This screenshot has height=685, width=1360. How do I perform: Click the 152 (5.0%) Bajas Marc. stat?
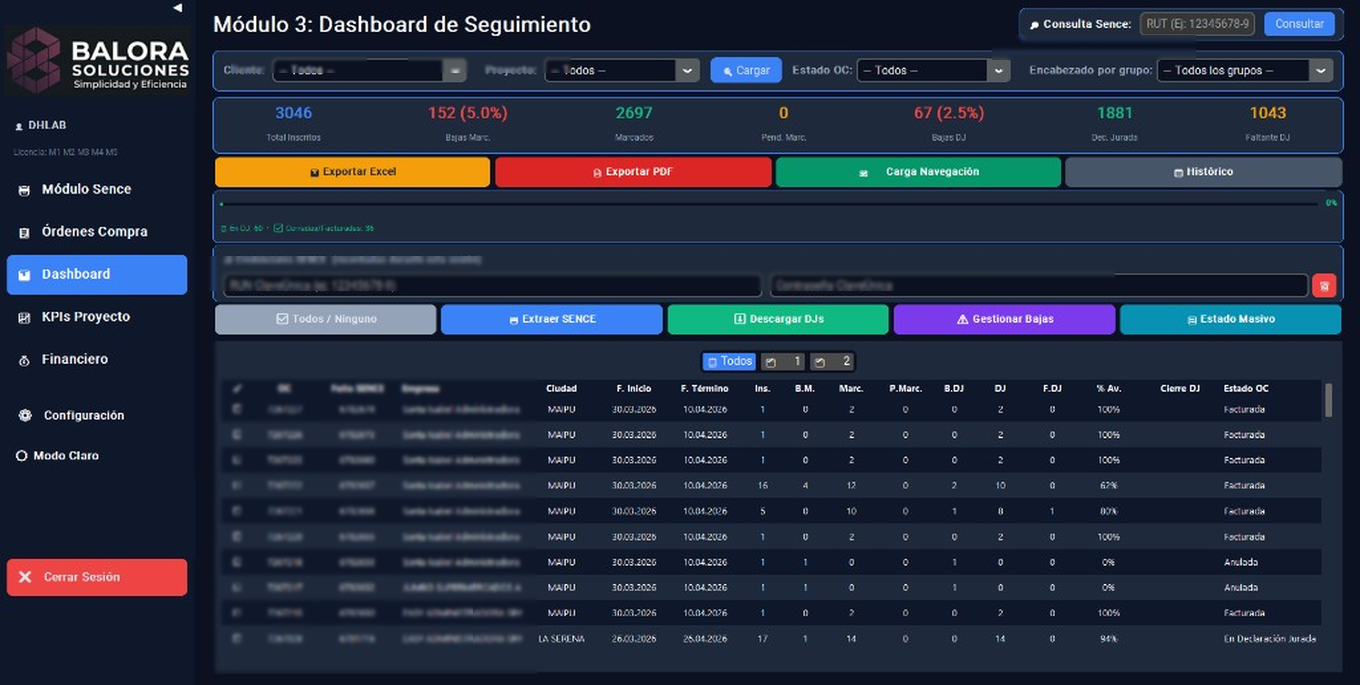pos(468,123)
